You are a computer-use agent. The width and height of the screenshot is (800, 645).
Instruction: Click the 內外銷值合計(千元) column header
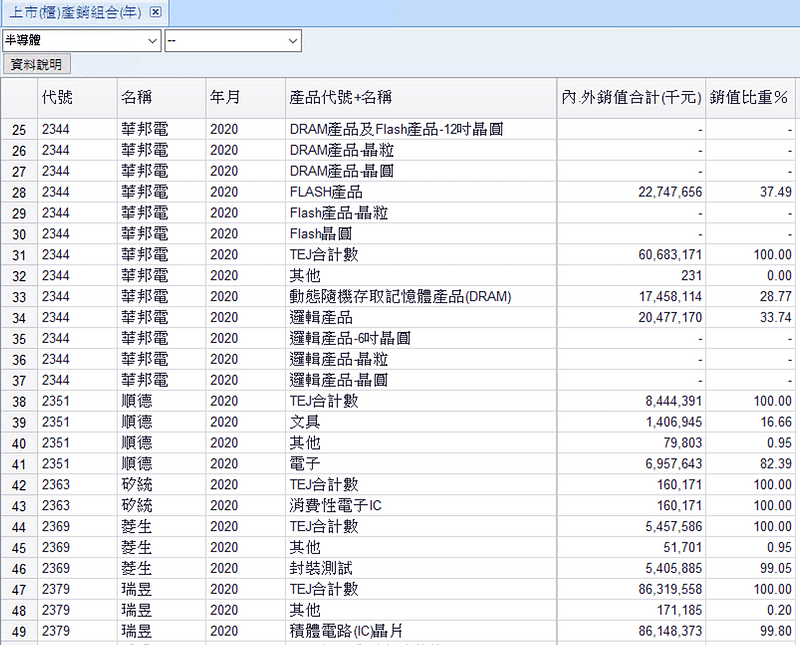[x=630, y=97]
